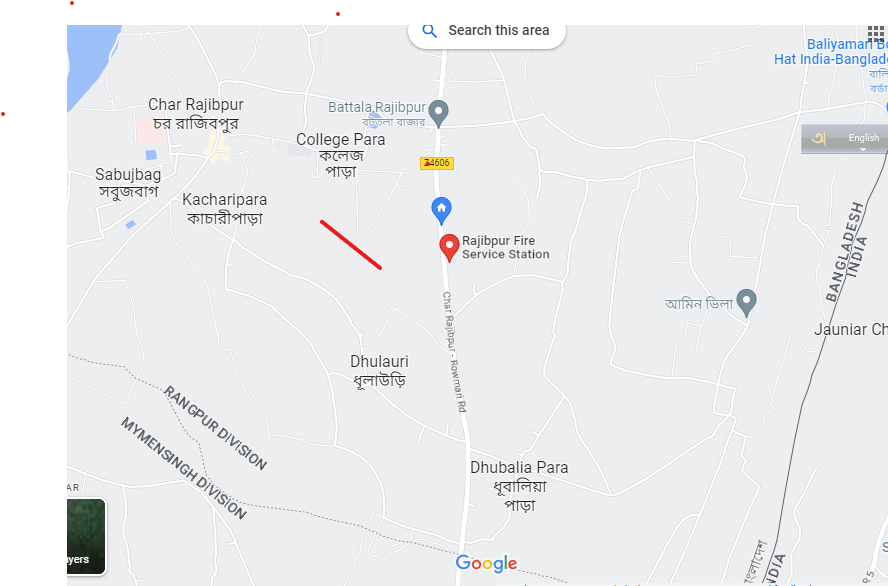Click the Search this area button

486,33
